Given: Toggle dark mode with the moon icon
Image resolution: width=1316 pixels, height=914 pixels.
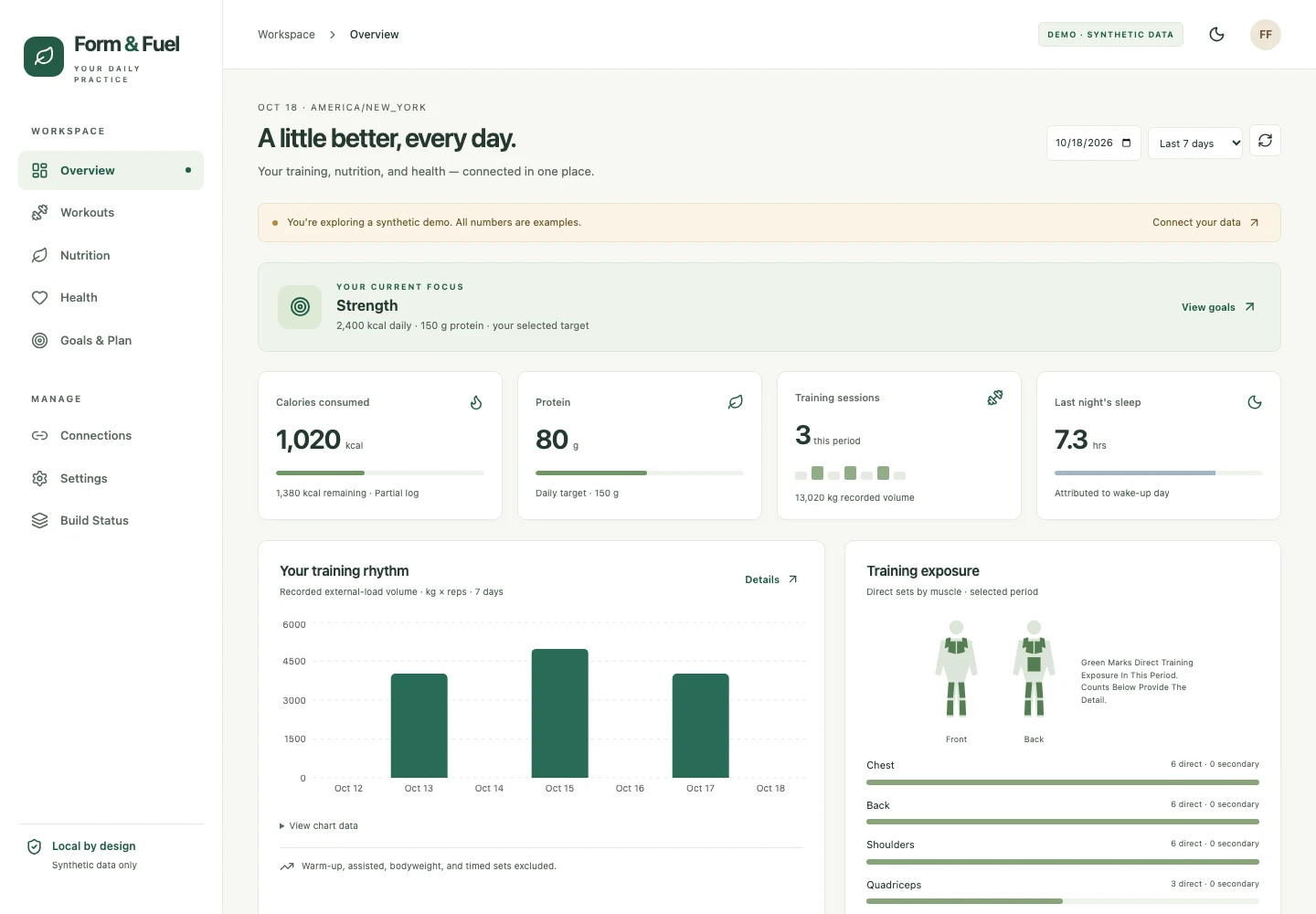Looking at the screenshot, I should pyautogui.click(x=1216, y=35).
